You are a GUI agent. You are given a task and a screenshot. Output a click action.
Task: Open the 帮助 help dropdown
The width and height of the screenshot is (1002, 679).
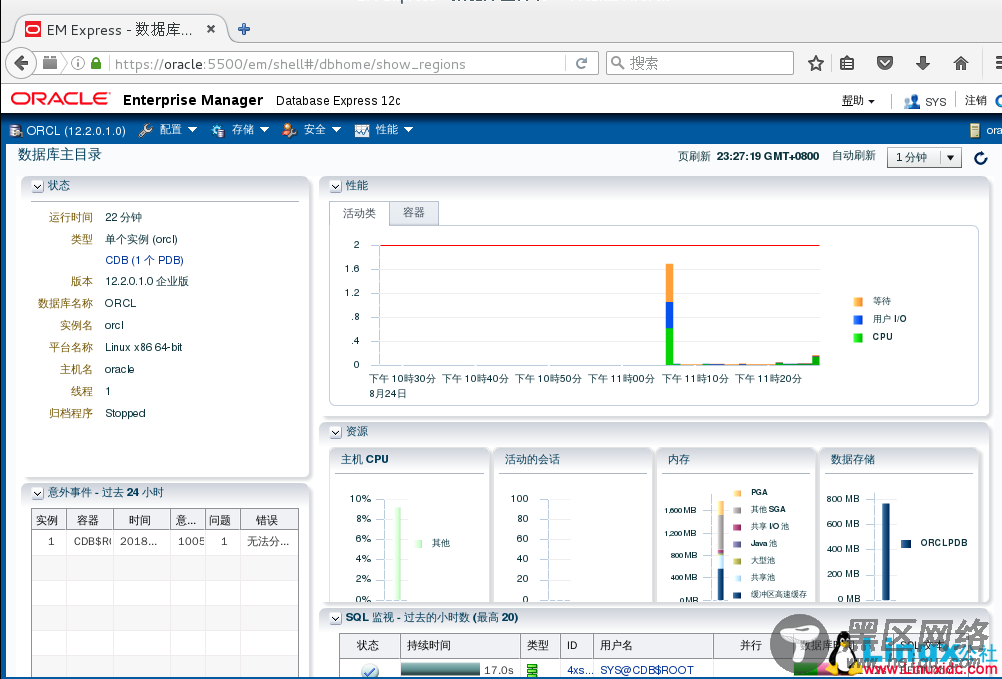[858, 101]
